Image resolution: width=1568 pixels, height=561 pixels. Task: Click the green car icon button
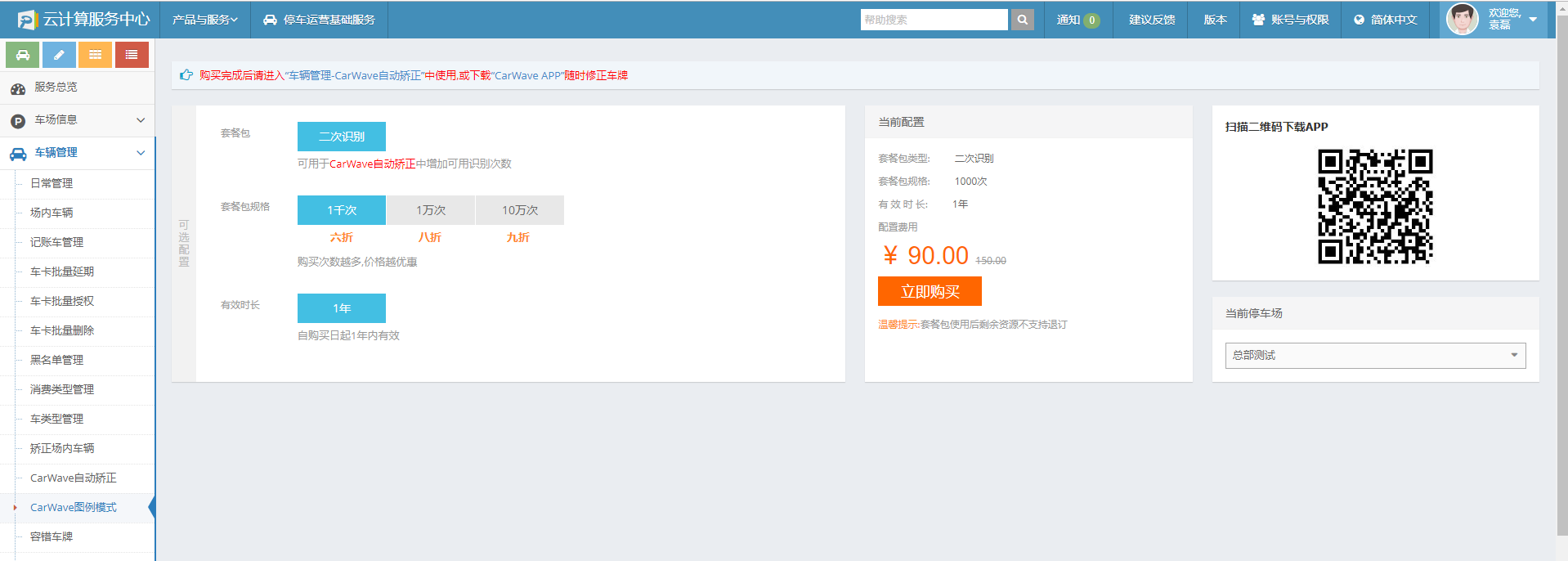[23, 55]
